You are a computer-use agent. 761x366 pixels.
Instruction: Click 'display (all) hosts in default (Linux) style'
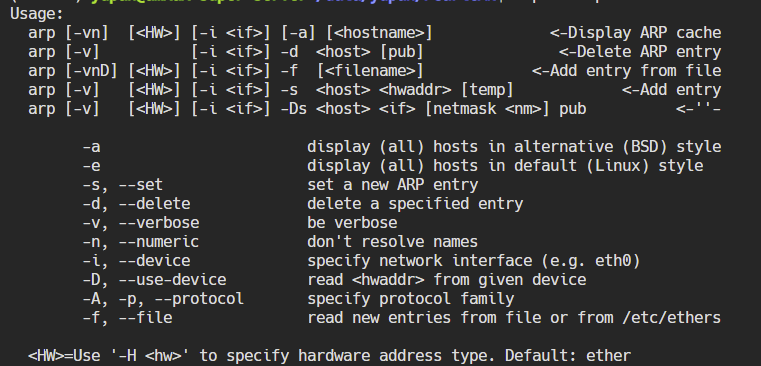point(505,166)
